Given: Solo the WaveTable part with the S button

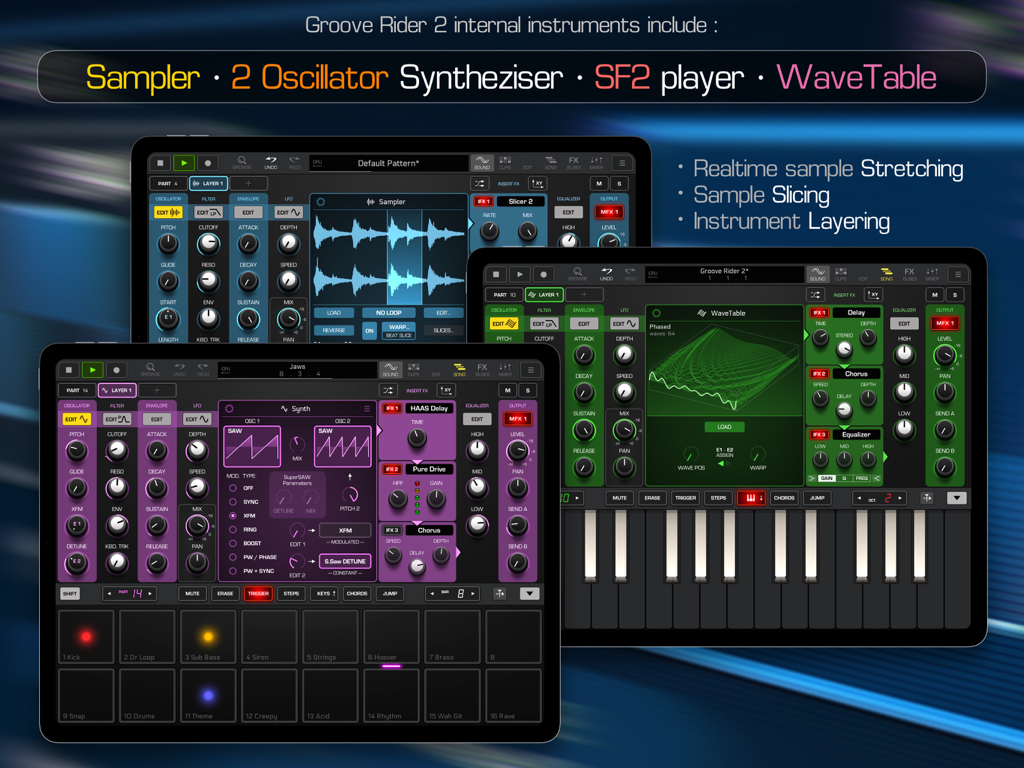Looking at the screenshot, I should [955, 294].
